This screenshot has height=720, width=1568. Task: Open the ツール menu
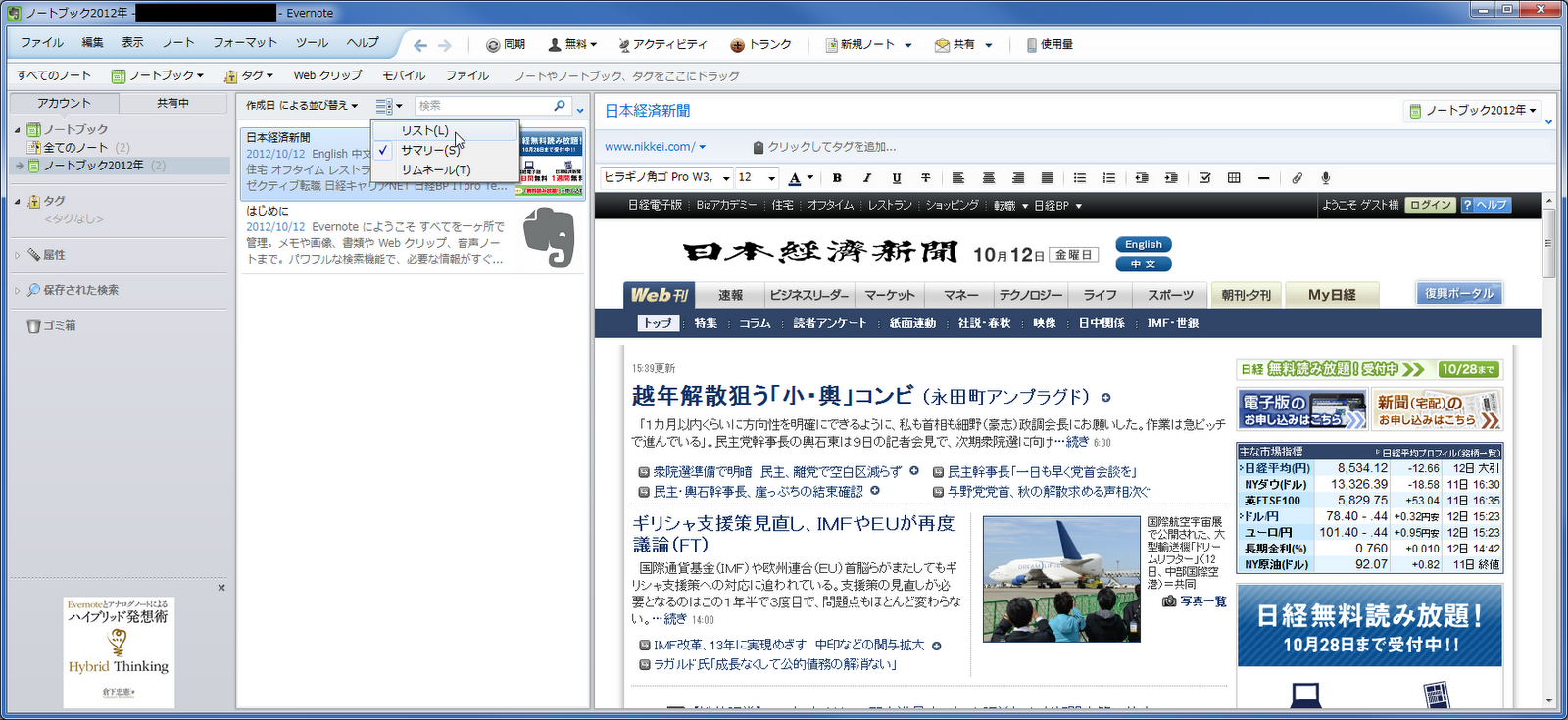click(x=312, y=42)
